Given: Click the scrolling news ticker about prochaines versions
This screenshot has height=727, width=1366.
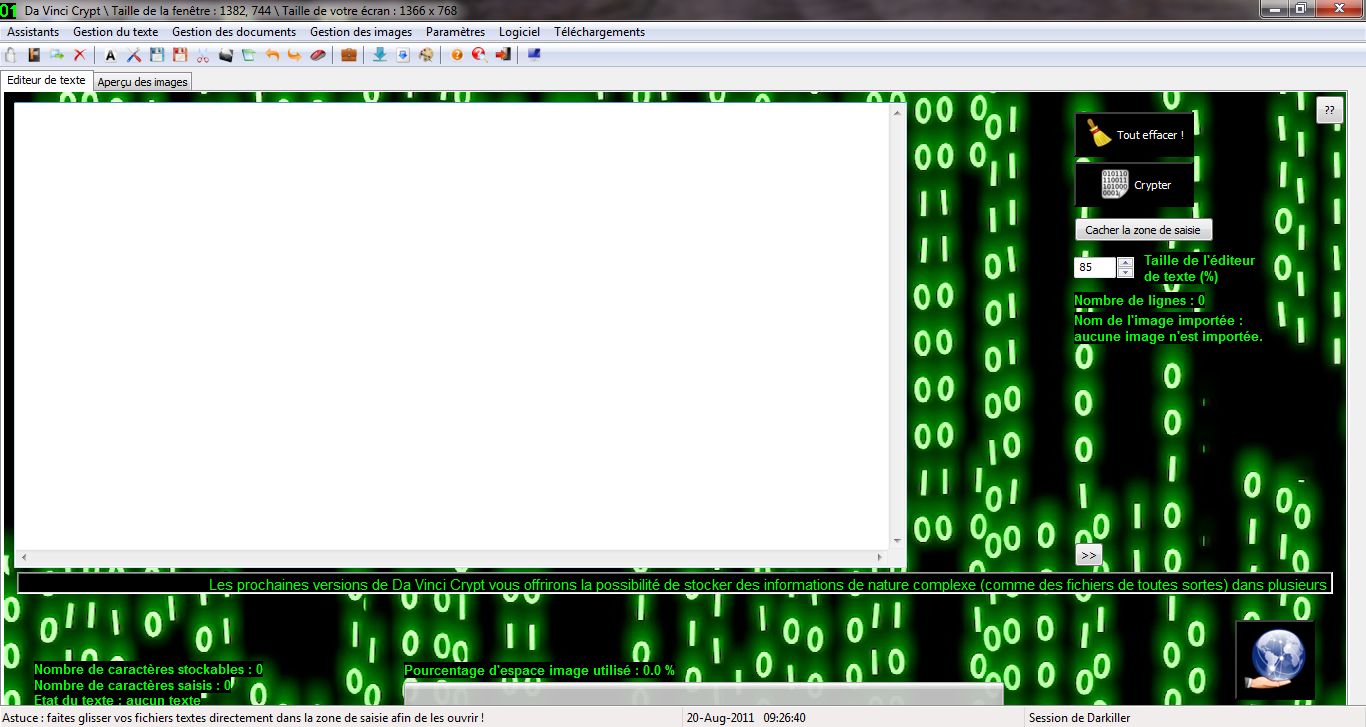Looking at the screenshot, I should 674,584.
